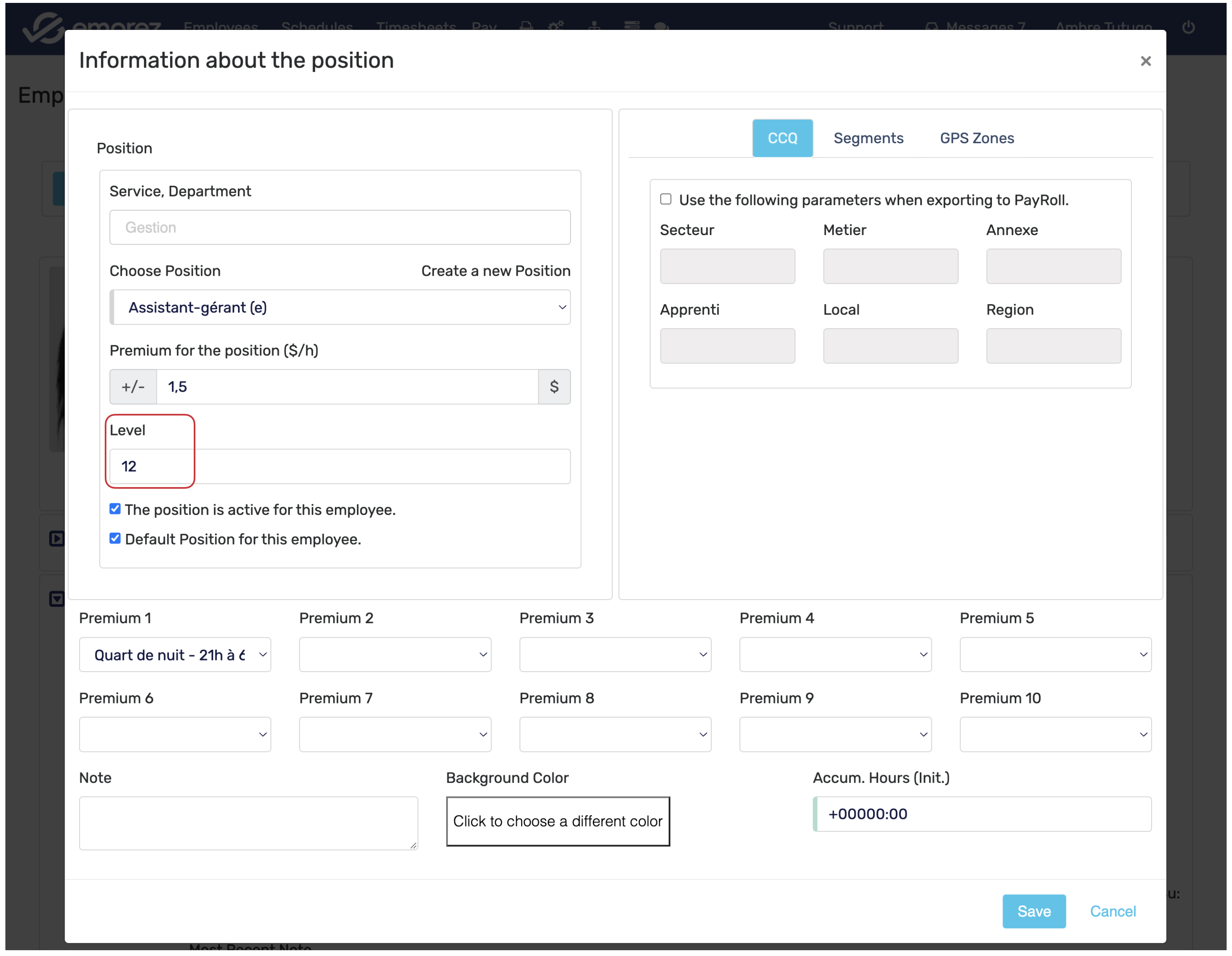Viewport: 1232px width, 956px height.
Task: Switch to the Segments tab
Action: [x=868, y=138]
